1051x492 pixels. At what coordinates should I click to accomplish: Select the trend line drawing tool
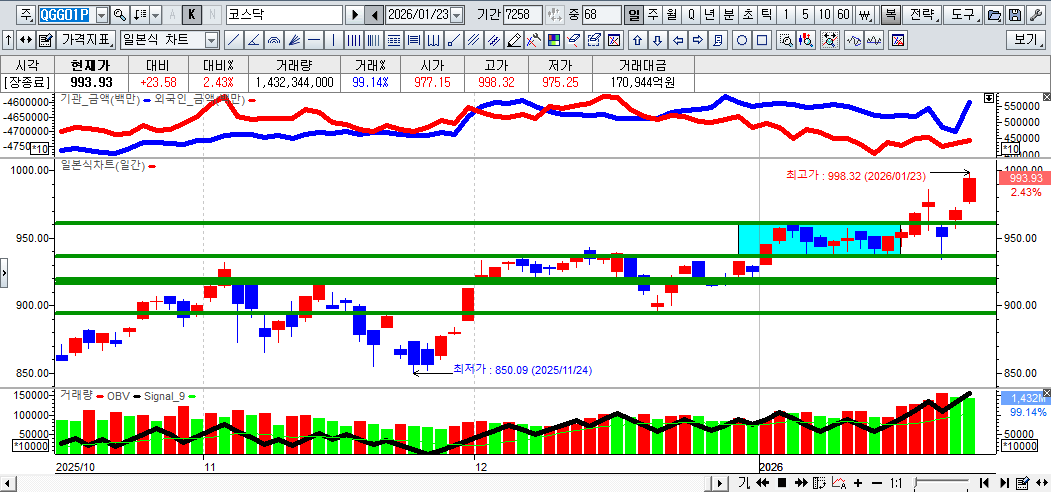[x=232, y=41]
